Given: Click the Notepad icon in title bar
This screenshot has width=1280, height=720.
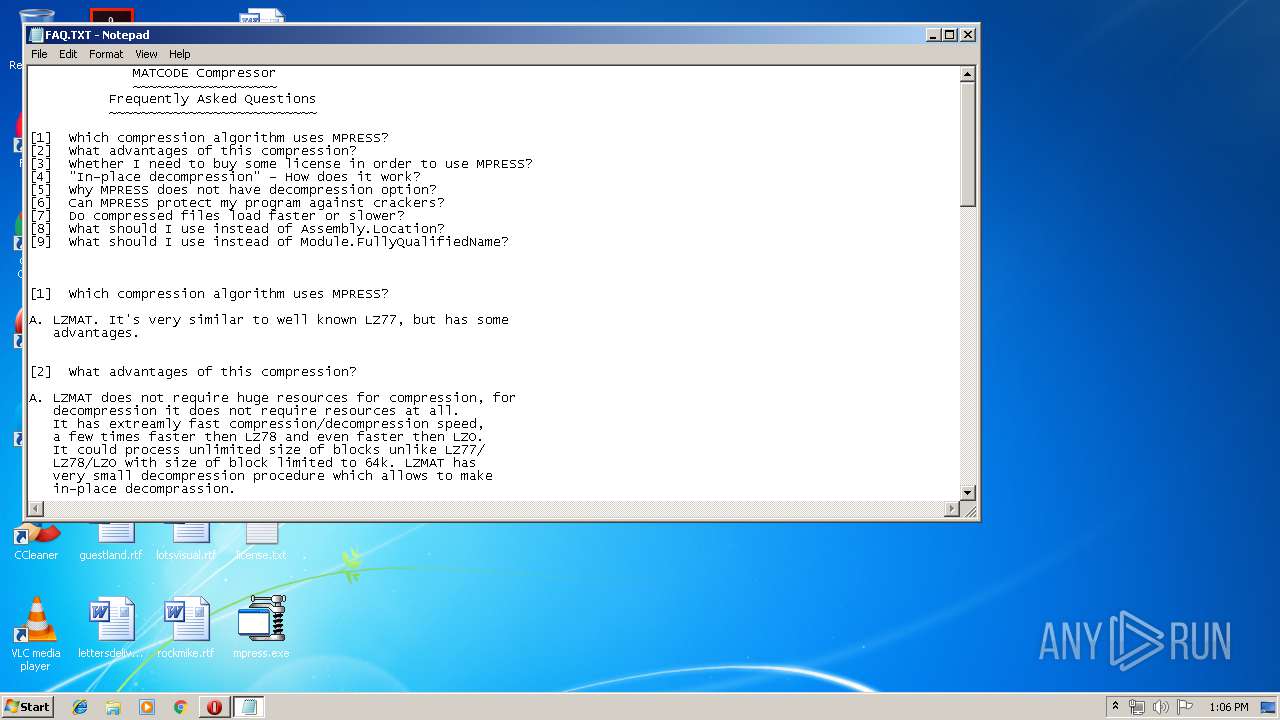Looking at the screenshot, I should pos(37,35).
